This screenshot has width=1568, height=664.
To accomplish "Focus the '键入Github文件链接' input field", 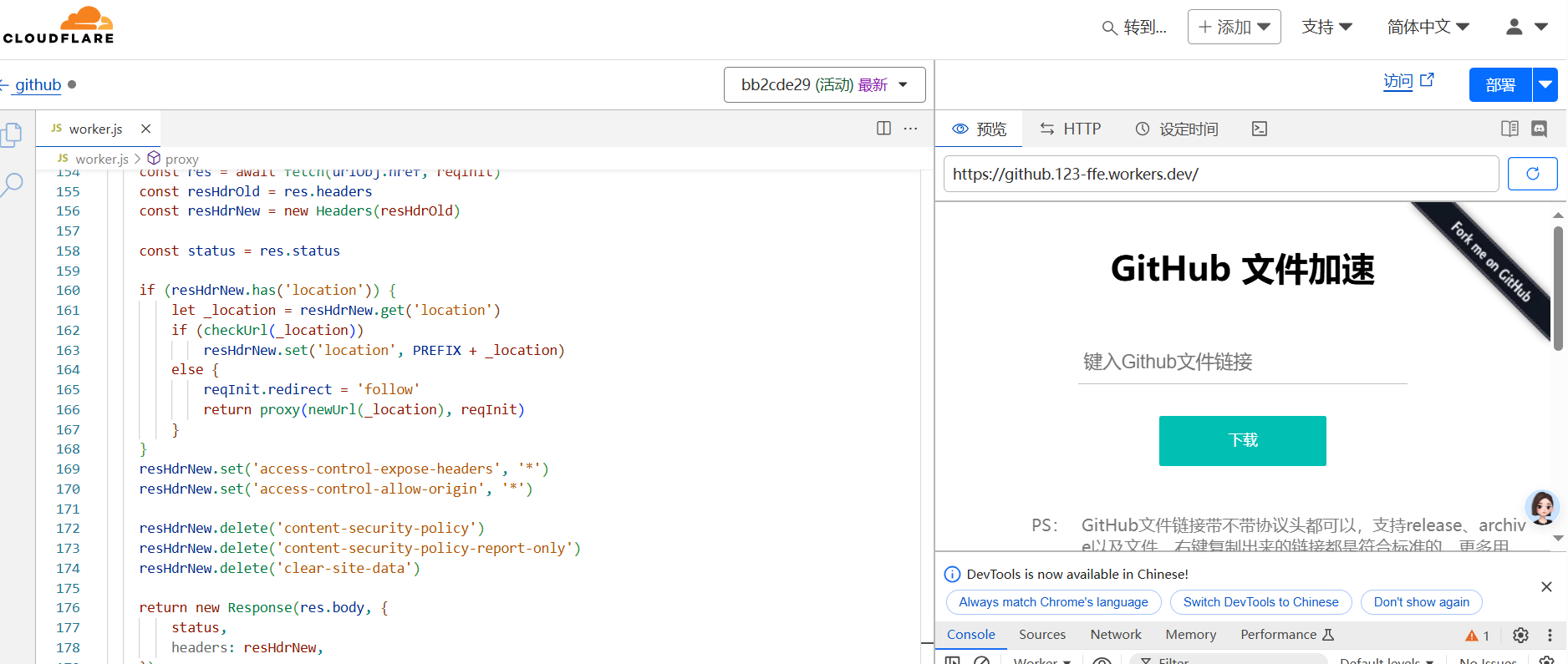I will point(1243,362).
